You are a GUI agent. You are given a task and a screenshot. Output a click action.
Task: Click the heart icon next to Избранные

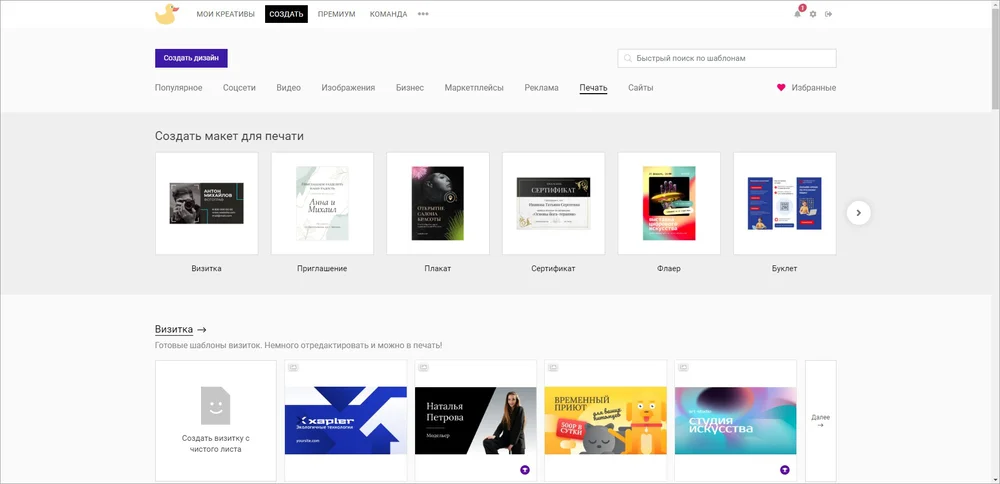point(781,88)
